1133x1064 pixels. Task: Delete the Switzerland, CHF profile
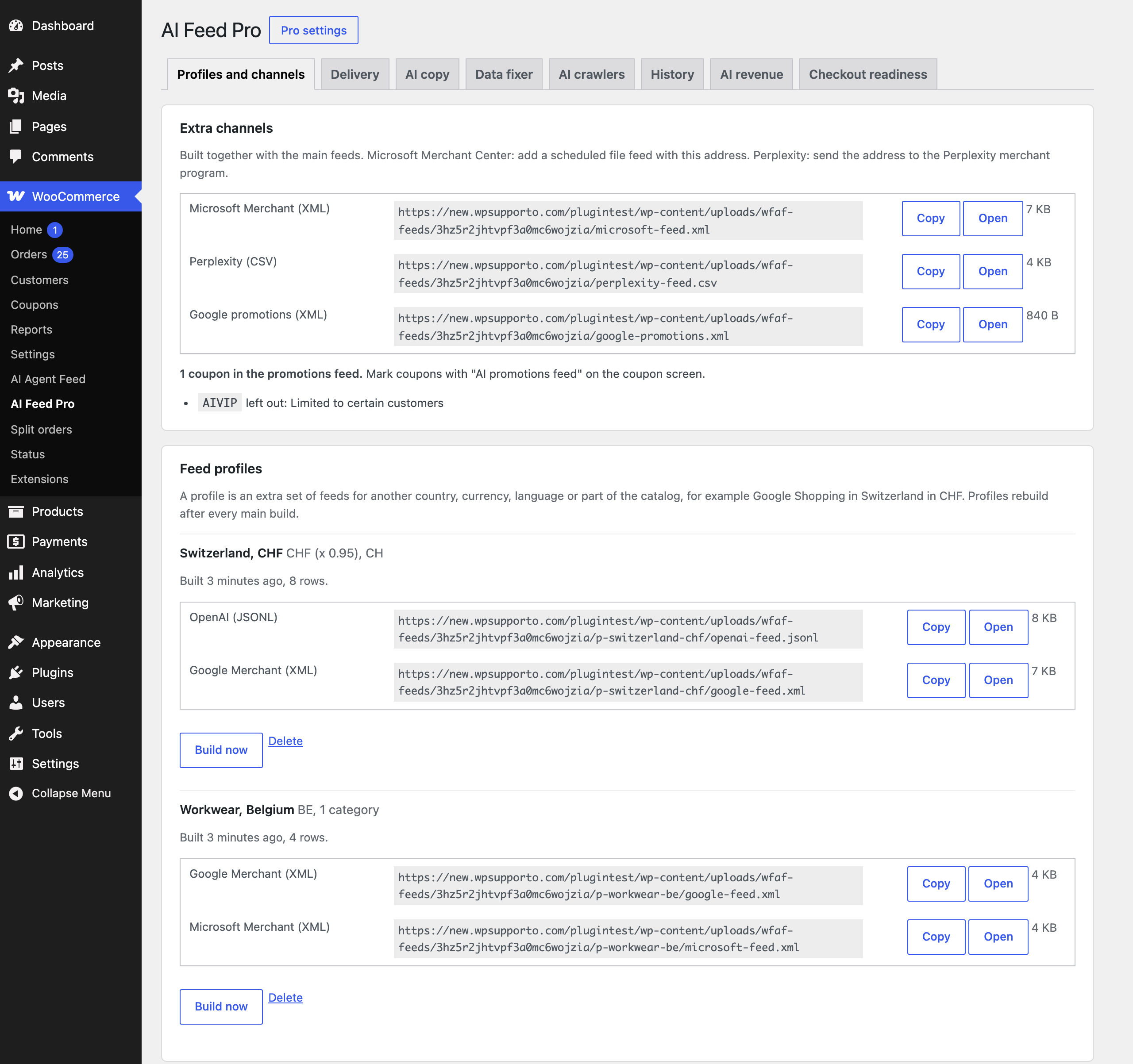(285, 741)
